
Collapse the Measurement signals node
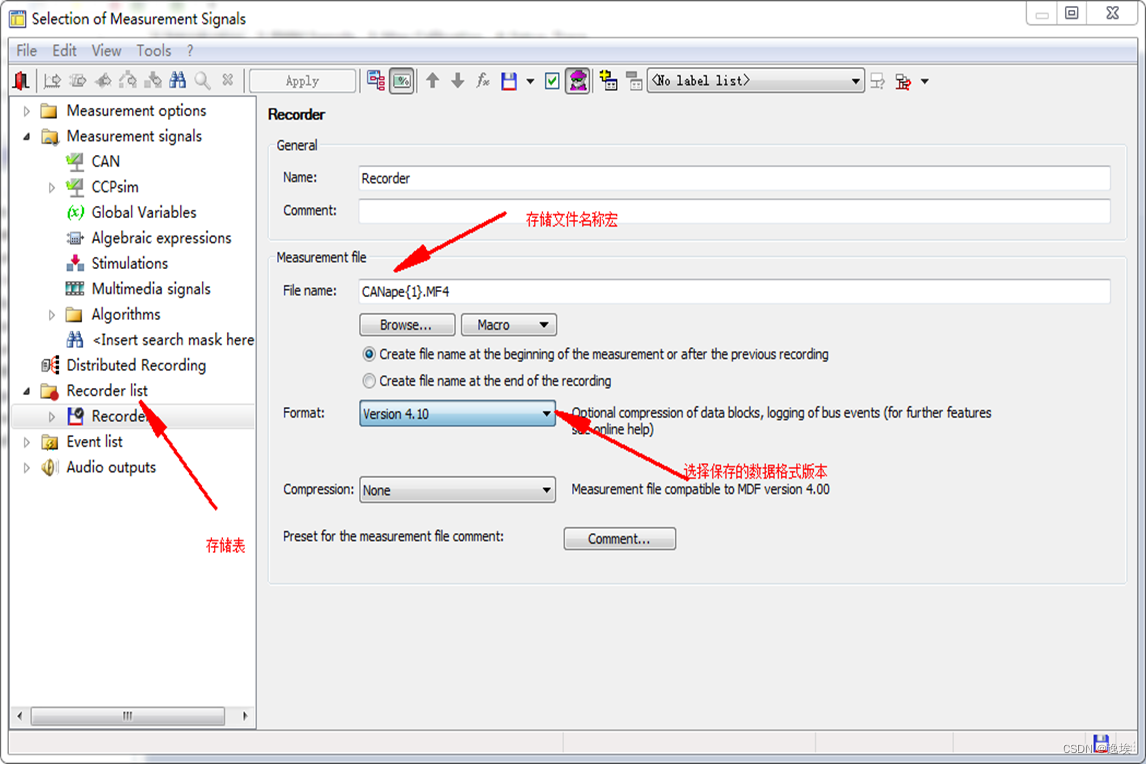pos(26,137)
